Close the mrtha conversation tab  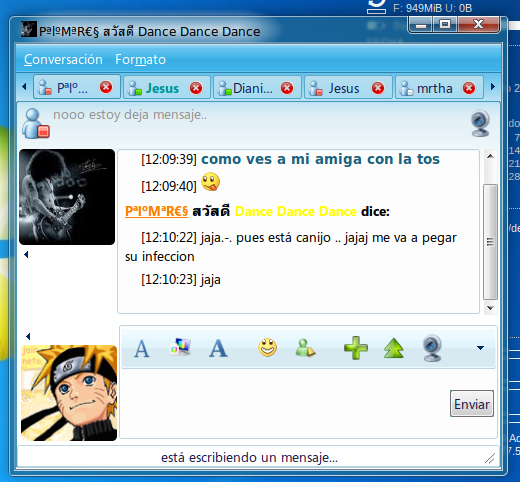(469, 88)
